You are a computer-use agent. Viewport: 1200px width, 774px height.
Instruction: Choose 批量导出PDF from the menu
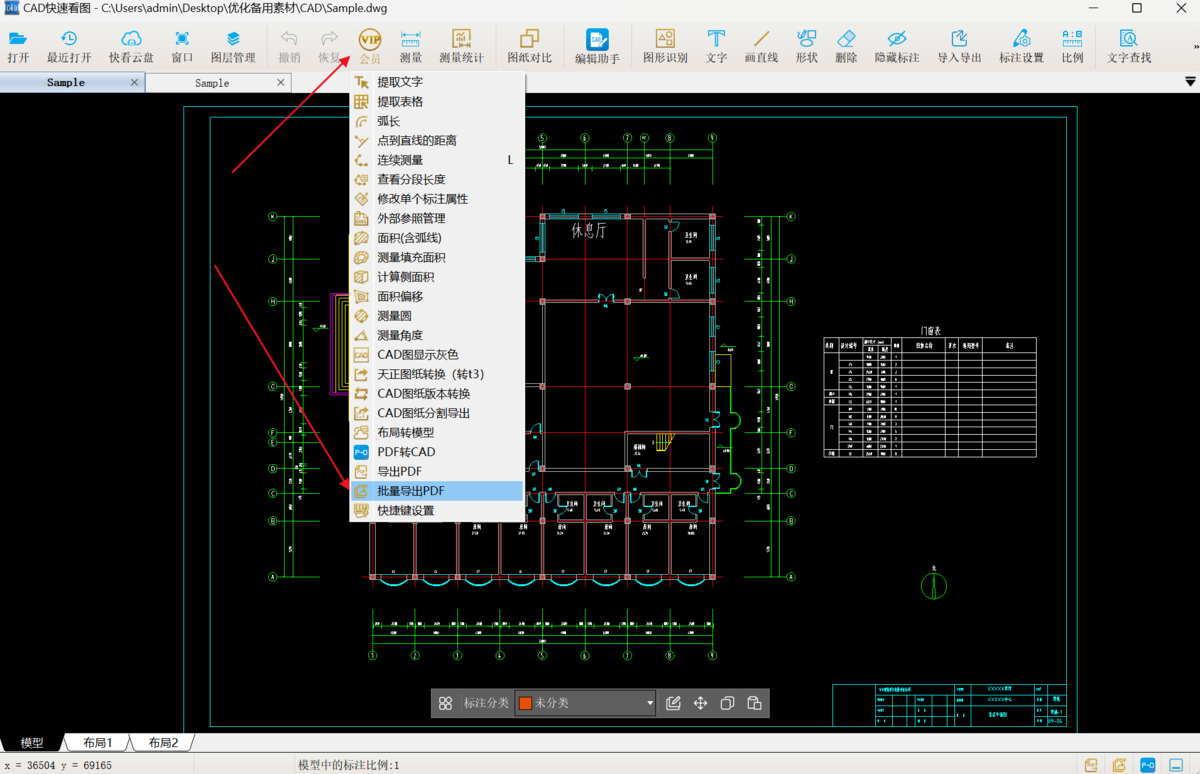point(411,491)
